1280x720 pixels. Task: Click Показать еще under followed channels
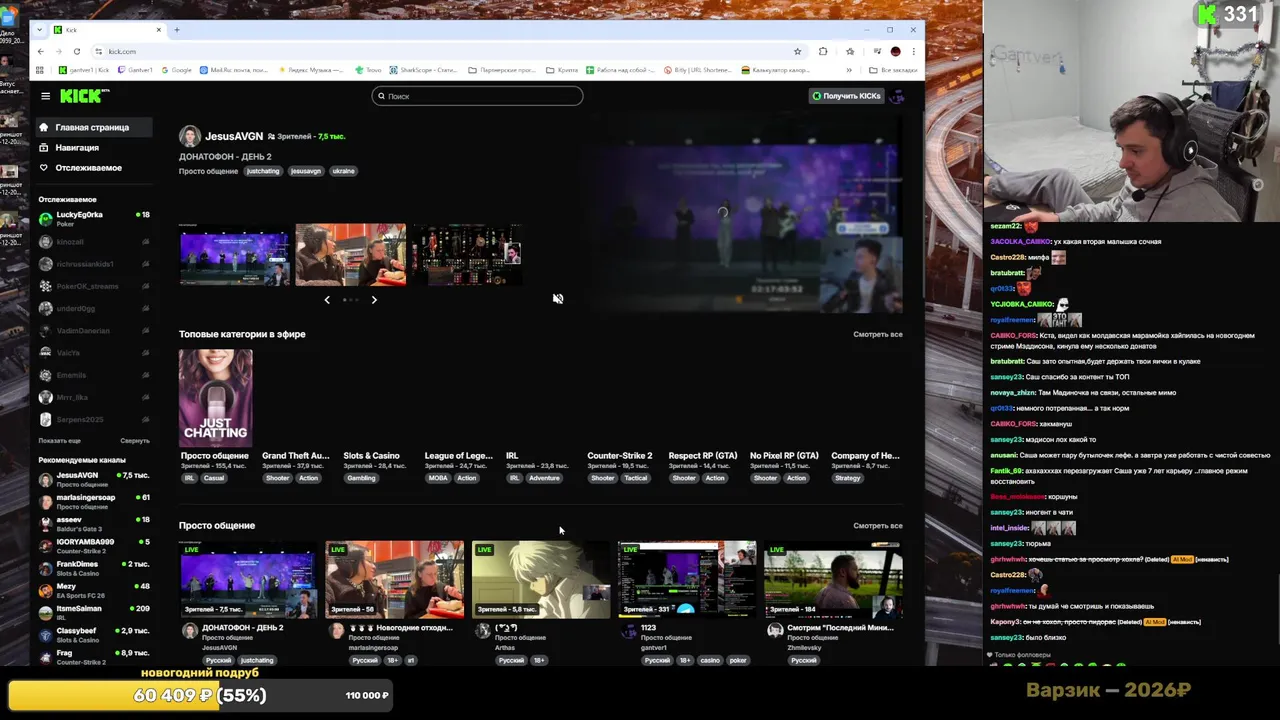(59, 441)
